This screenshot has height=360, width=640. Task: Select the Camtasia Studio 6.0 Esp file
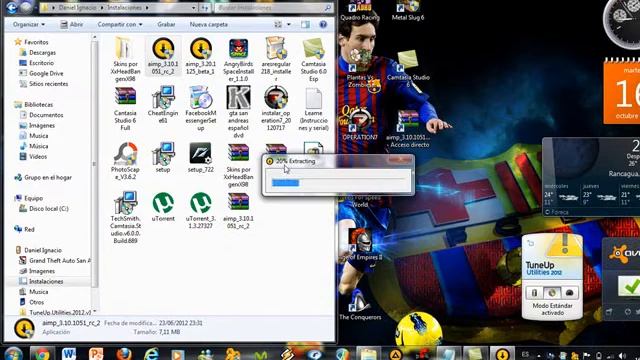313,60
